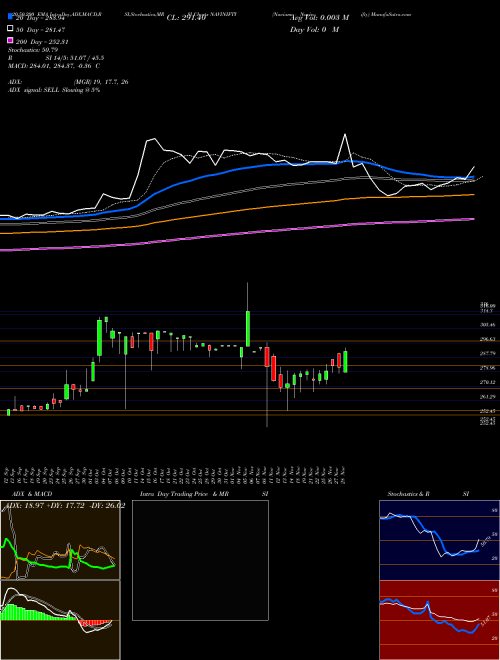Click the 'Stochastics & RSI' panel title
This screenshot has height=660, width=500.
click(x=428, y=494)
